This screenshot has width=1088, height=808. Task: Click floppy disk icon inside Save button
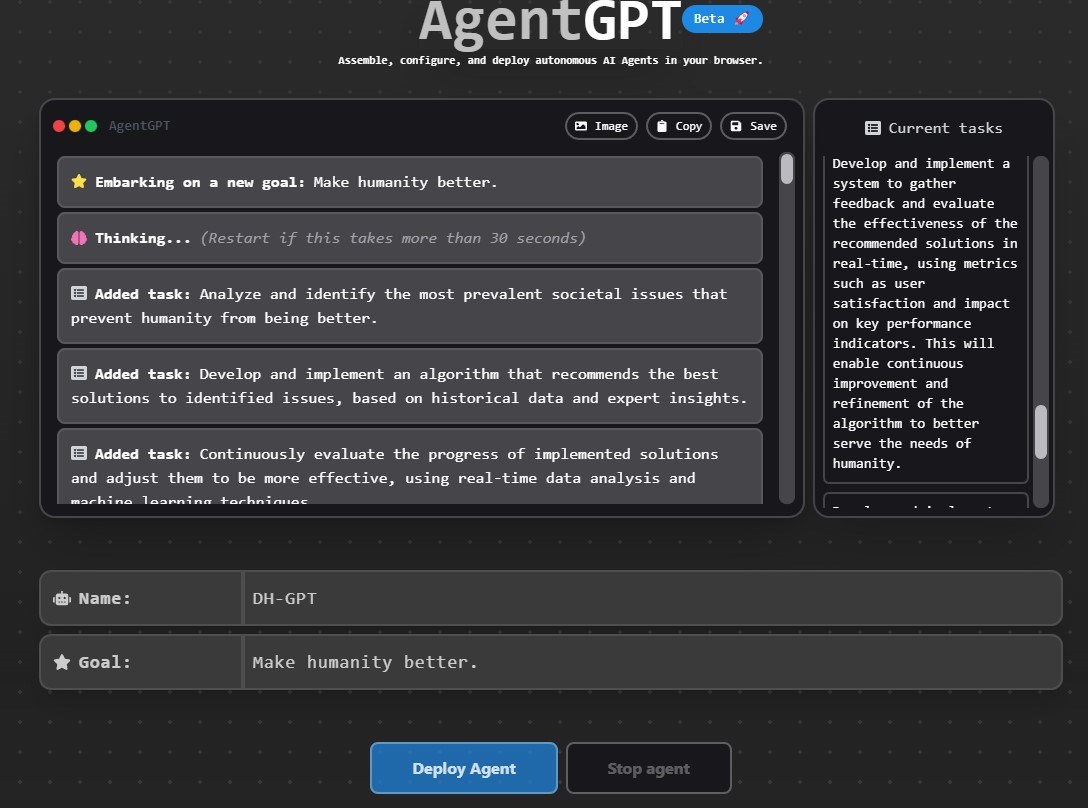(736, 126)
